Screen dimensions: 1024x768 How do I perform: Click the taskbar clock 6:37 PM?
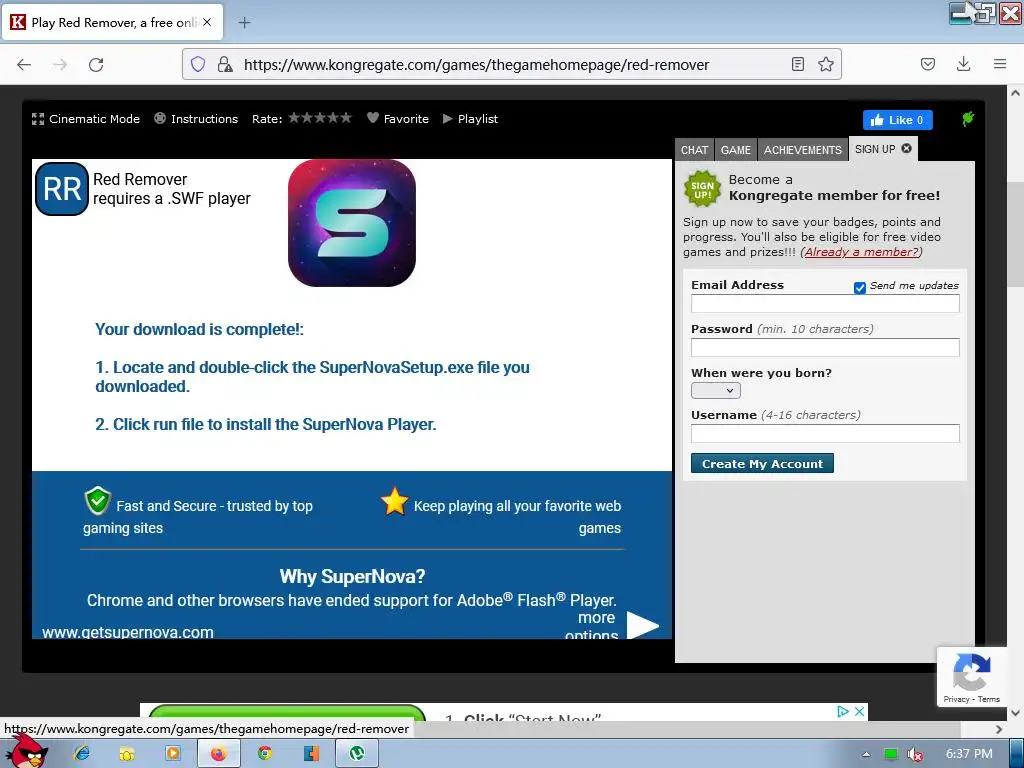pyautogui.click(x=969, y=754)
